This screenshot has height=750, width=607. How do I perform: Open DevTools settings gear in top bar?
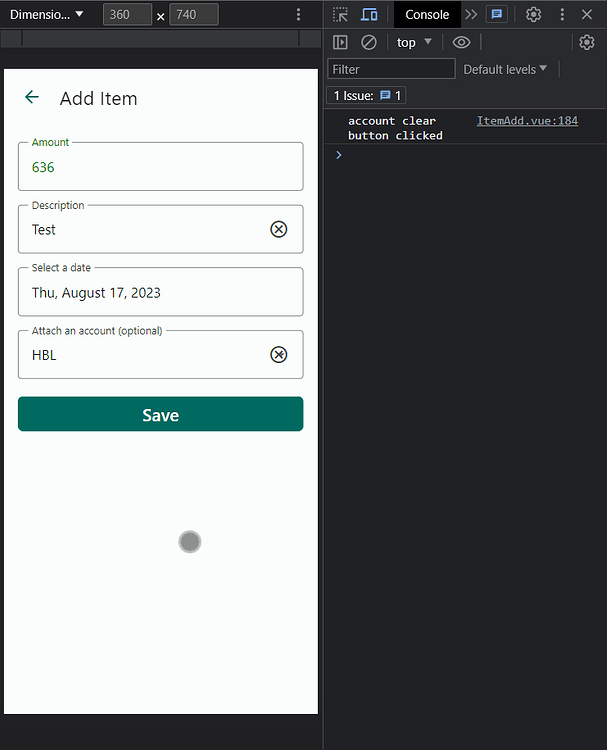[533, 14]
